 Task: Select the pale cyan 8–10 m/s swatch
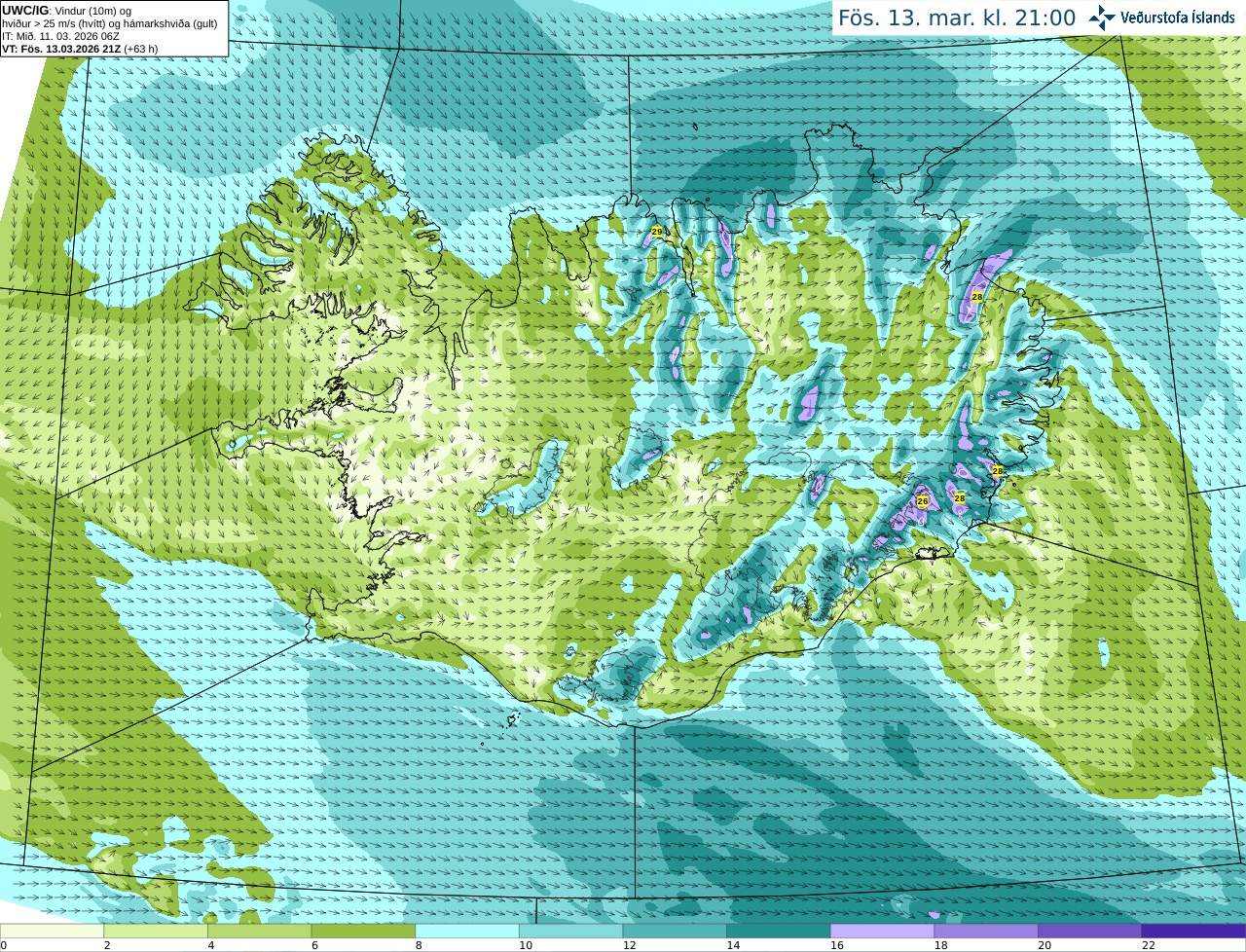[467, 931]
